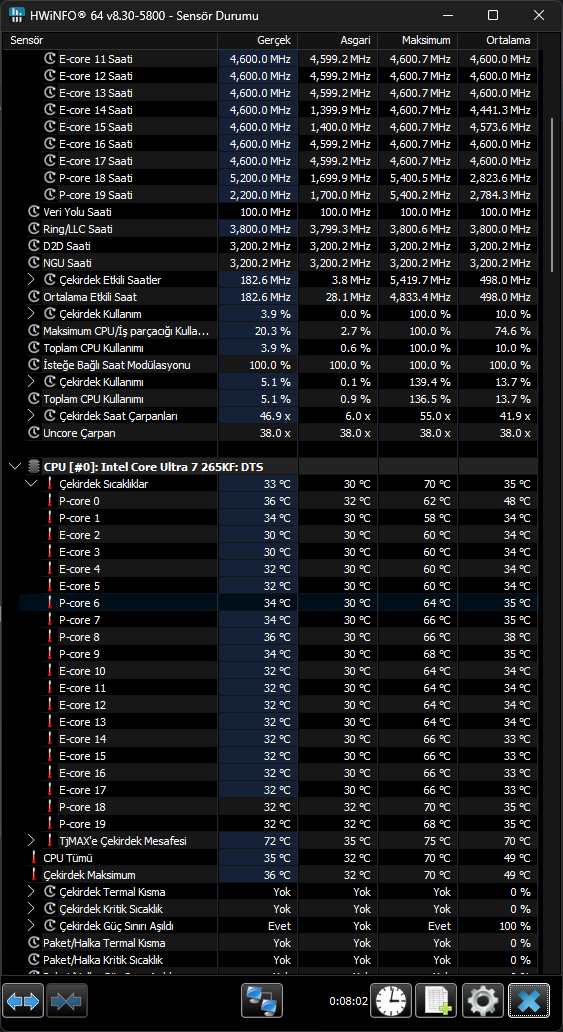Viewport: 563px width, 1032px height.
Task: Expand the TjMAX'e Çekirdek Mesafesi group
Action: (31, 841)
